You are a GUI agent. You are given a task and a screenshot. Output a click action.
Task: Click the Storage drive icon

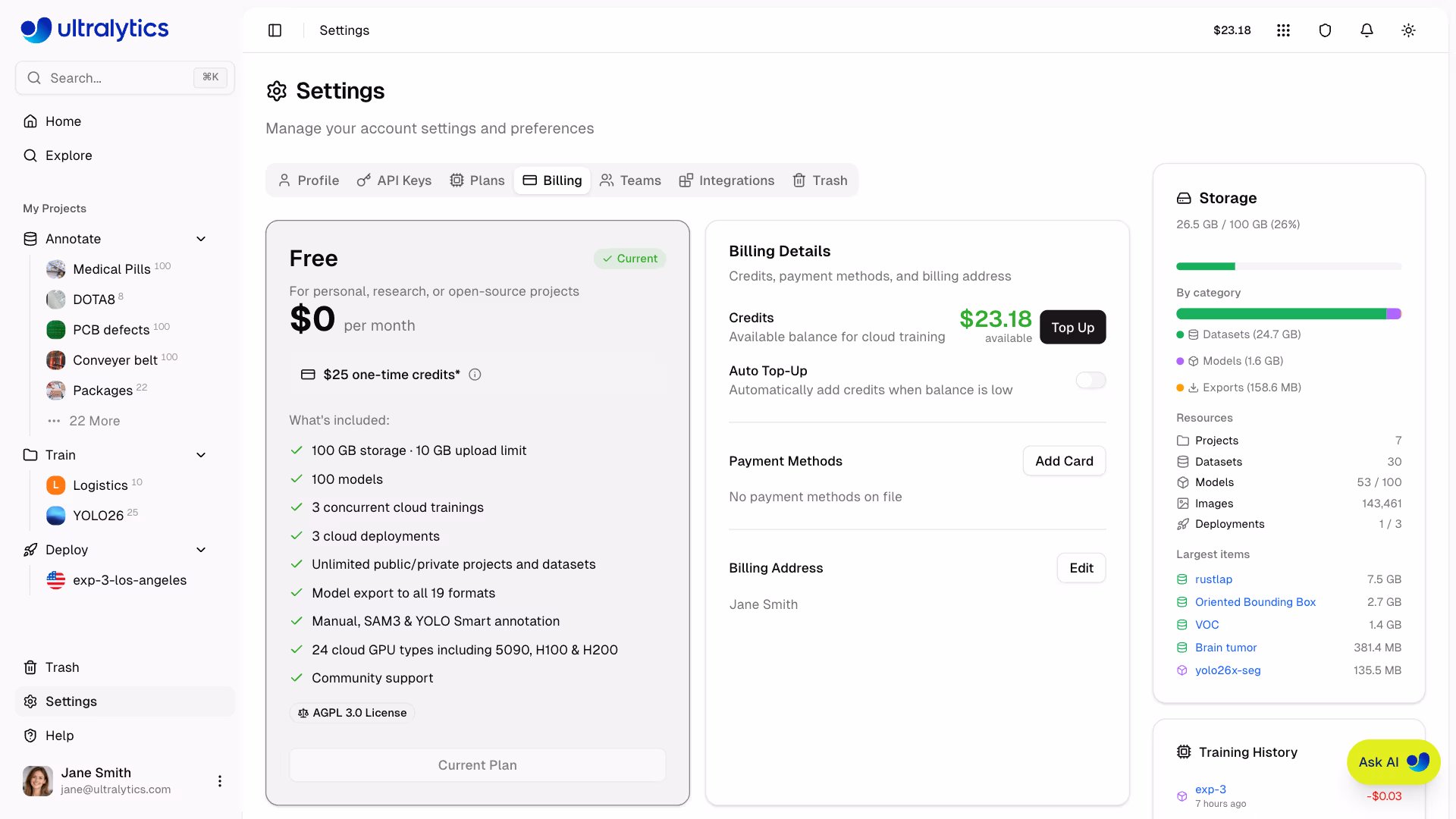(x=1184, y=198)
